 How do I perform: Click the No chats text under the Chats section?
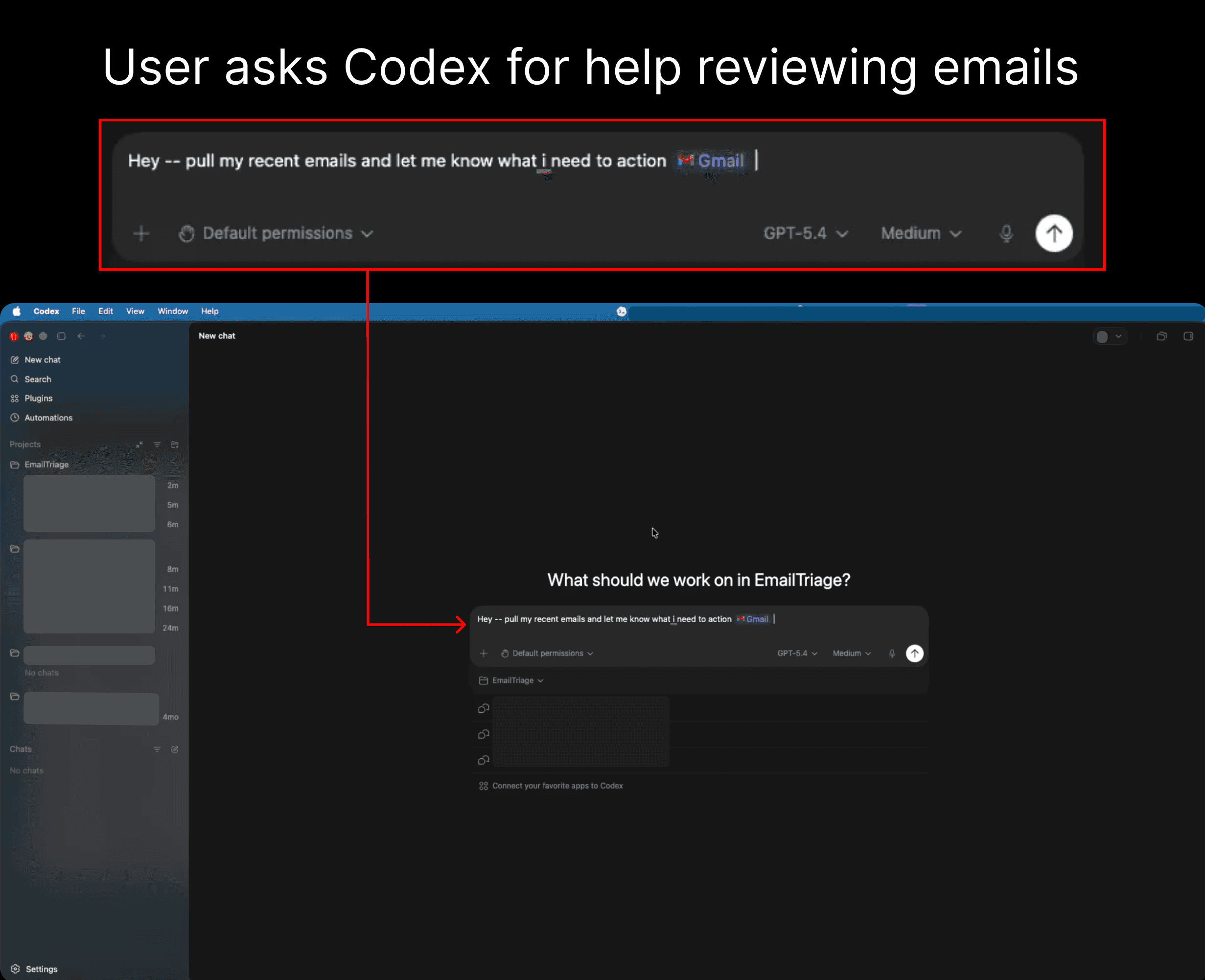pyautogui.click(x=26, y=770)
